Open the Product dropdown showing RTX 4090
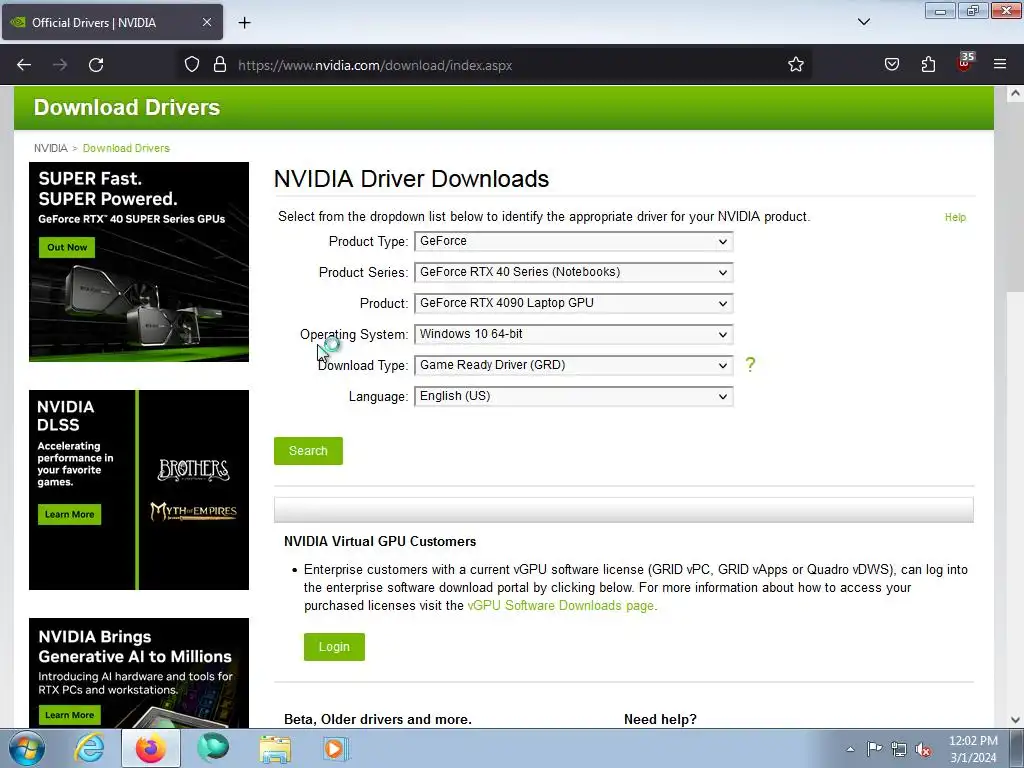Image resolution: width=1024 pixels, height=768 pixels. 573,304
